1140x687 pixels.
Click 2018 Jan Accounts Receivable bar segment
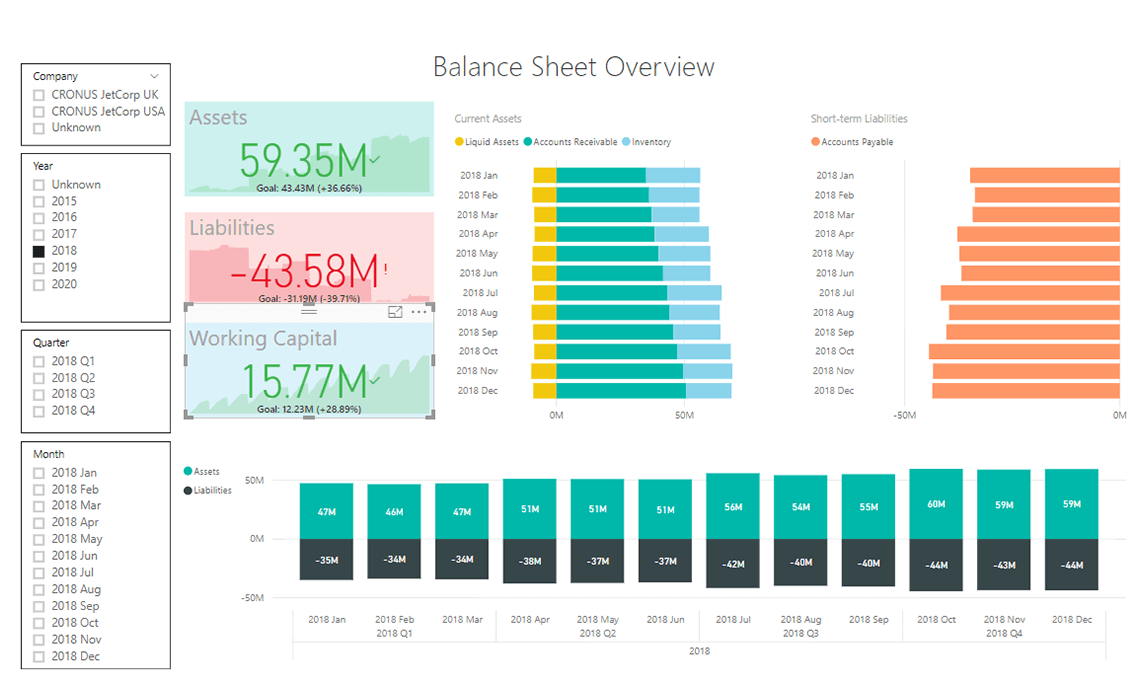click(x=601, y=175)
